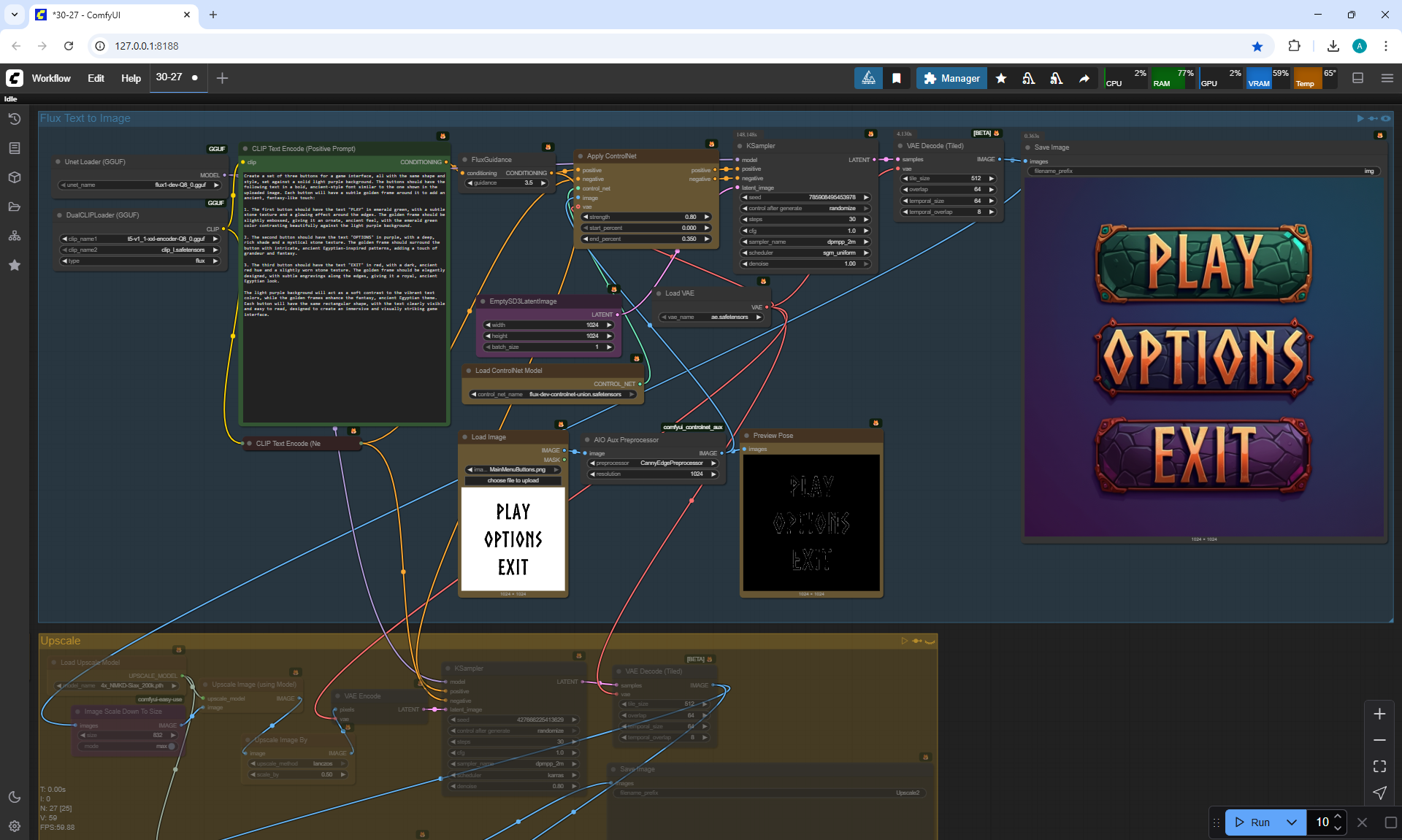This screenshot has height=840, width=1402.
Task: Click the share arrow icon in toolbar
Action: point(1084,78)
